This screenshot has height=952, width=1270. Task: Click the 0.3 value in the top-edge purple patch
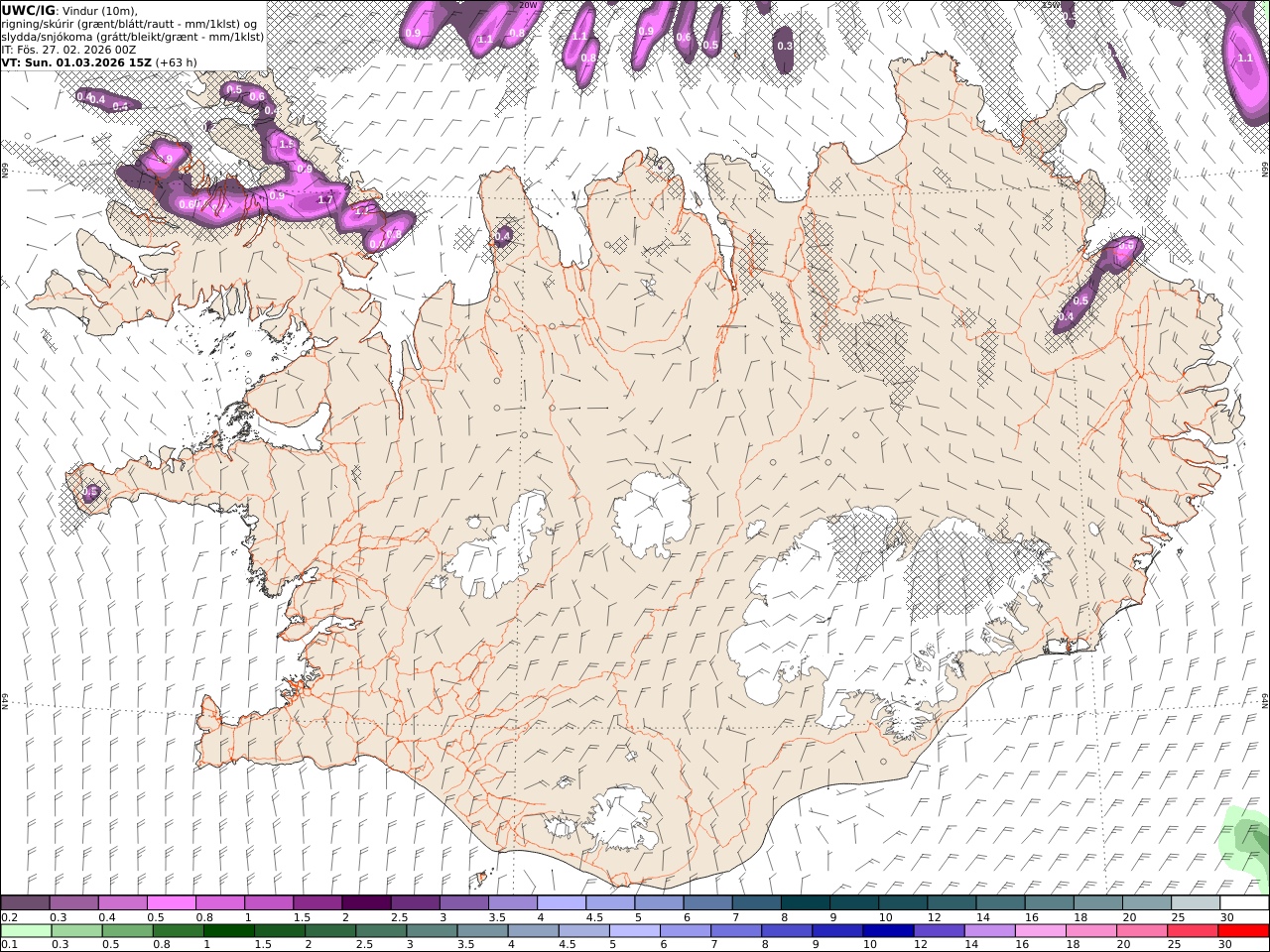785,46
